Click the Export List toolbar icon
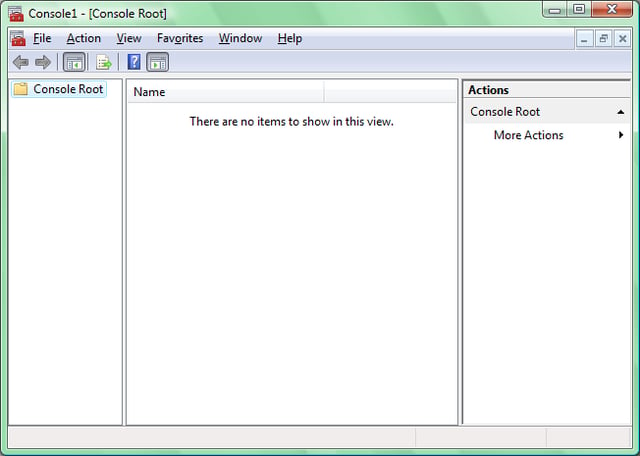 (104, 62)
